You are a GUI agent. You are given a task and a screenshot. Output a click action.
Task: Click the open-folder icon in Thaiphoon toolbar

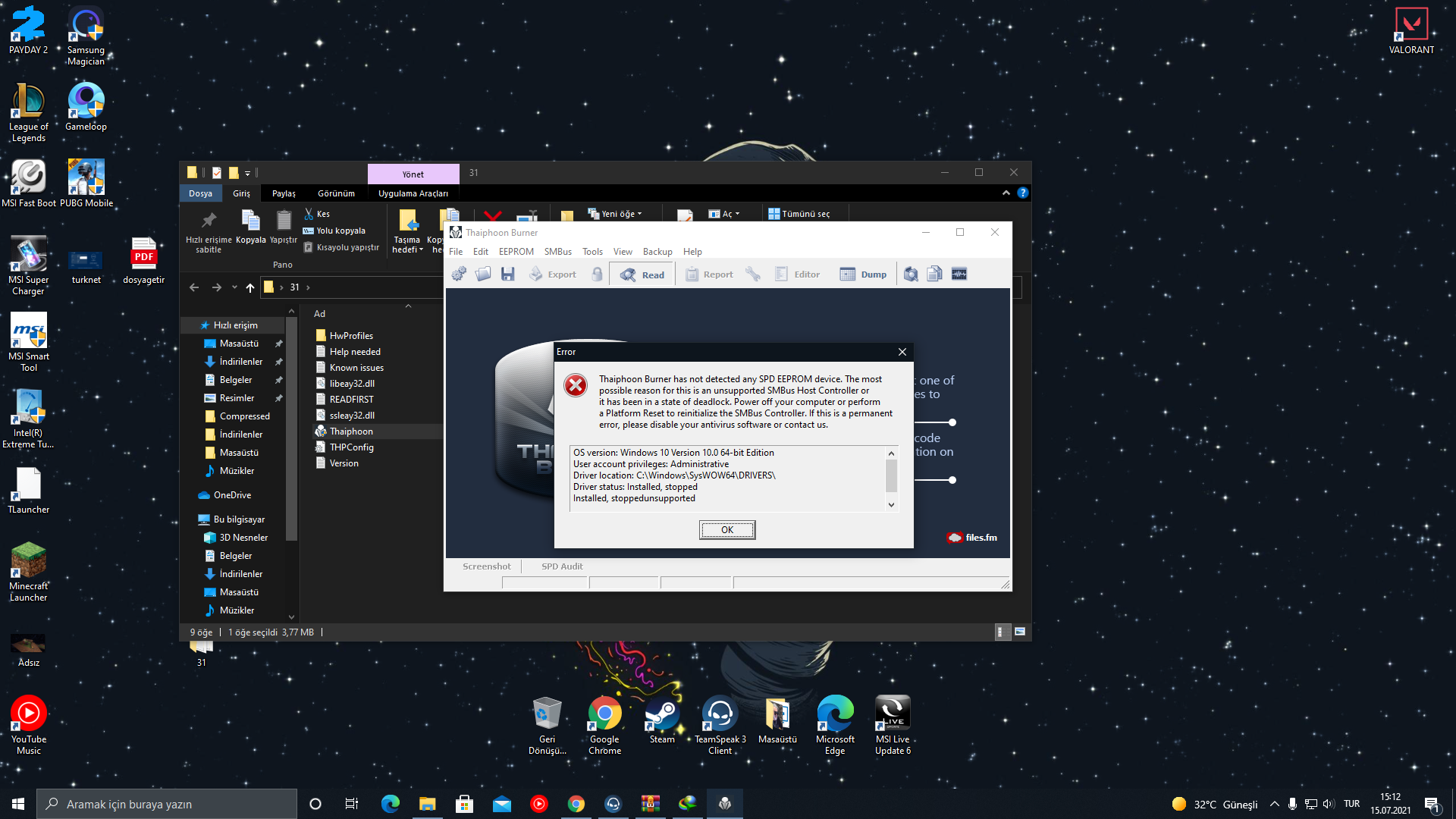[x=483, y=275]
